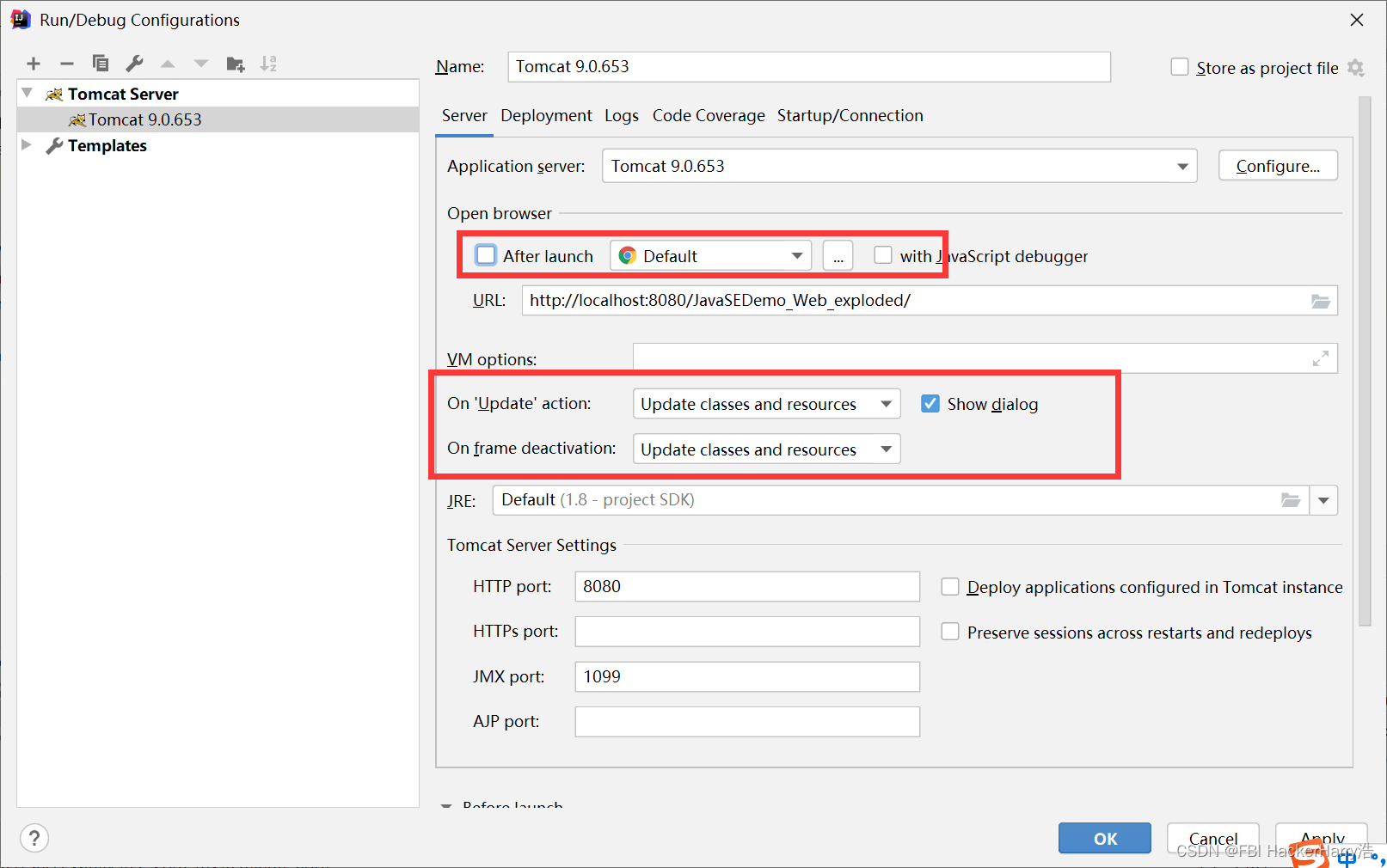Click the Create New Folder icon
The width and height of the screenshot is (1387, 868).
pos(236,64)
